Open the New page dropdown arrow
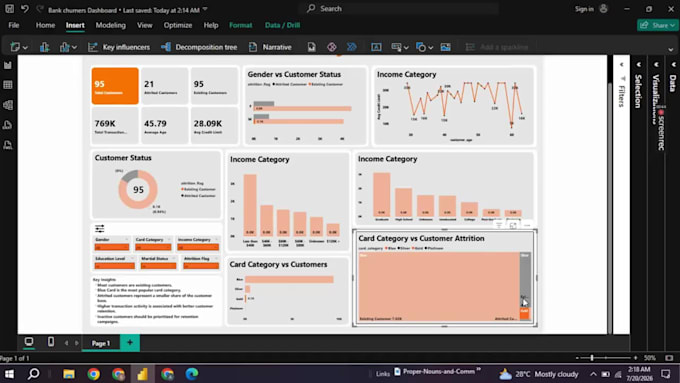680x383 pixels. pos(25,47)
